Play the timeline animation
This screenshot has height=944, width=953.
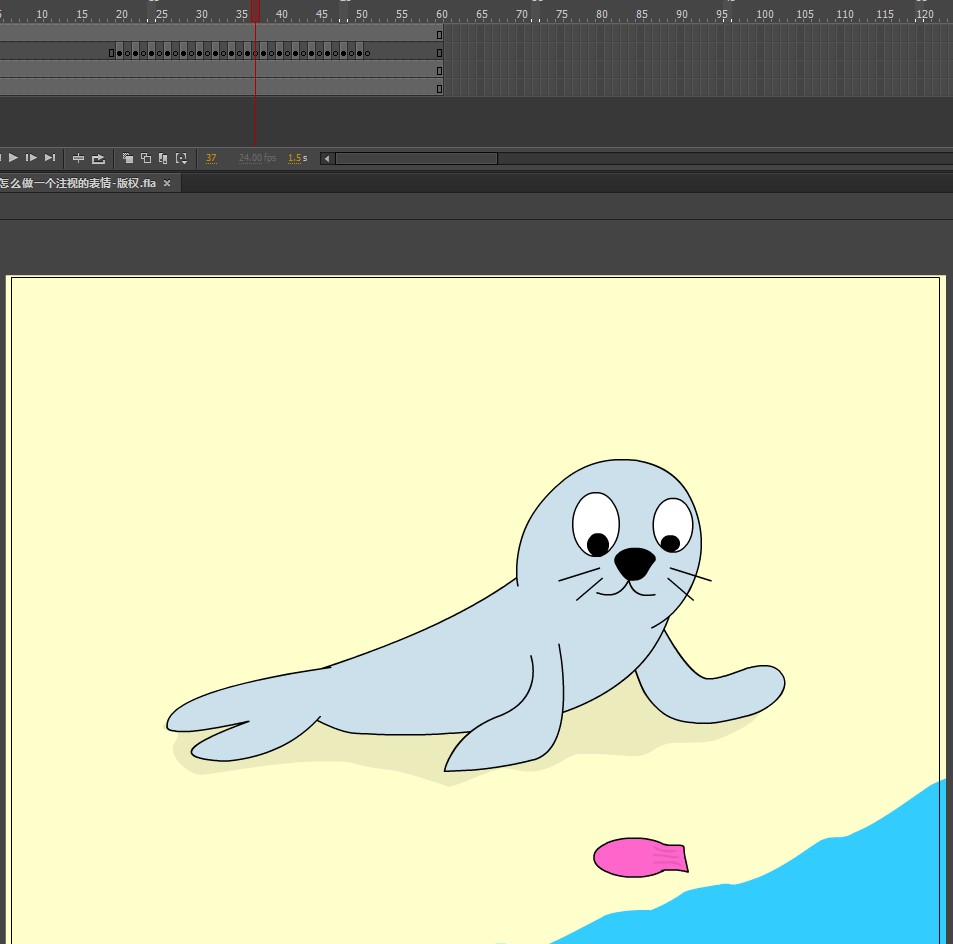tap(14, 158)
